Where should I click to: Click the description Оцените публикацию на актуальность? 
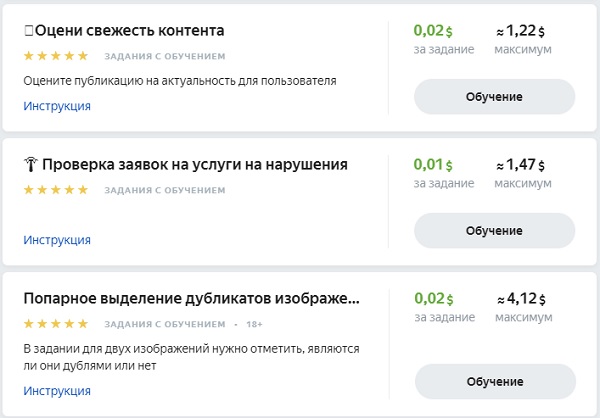pyautogui.click(x=180, y=81)
